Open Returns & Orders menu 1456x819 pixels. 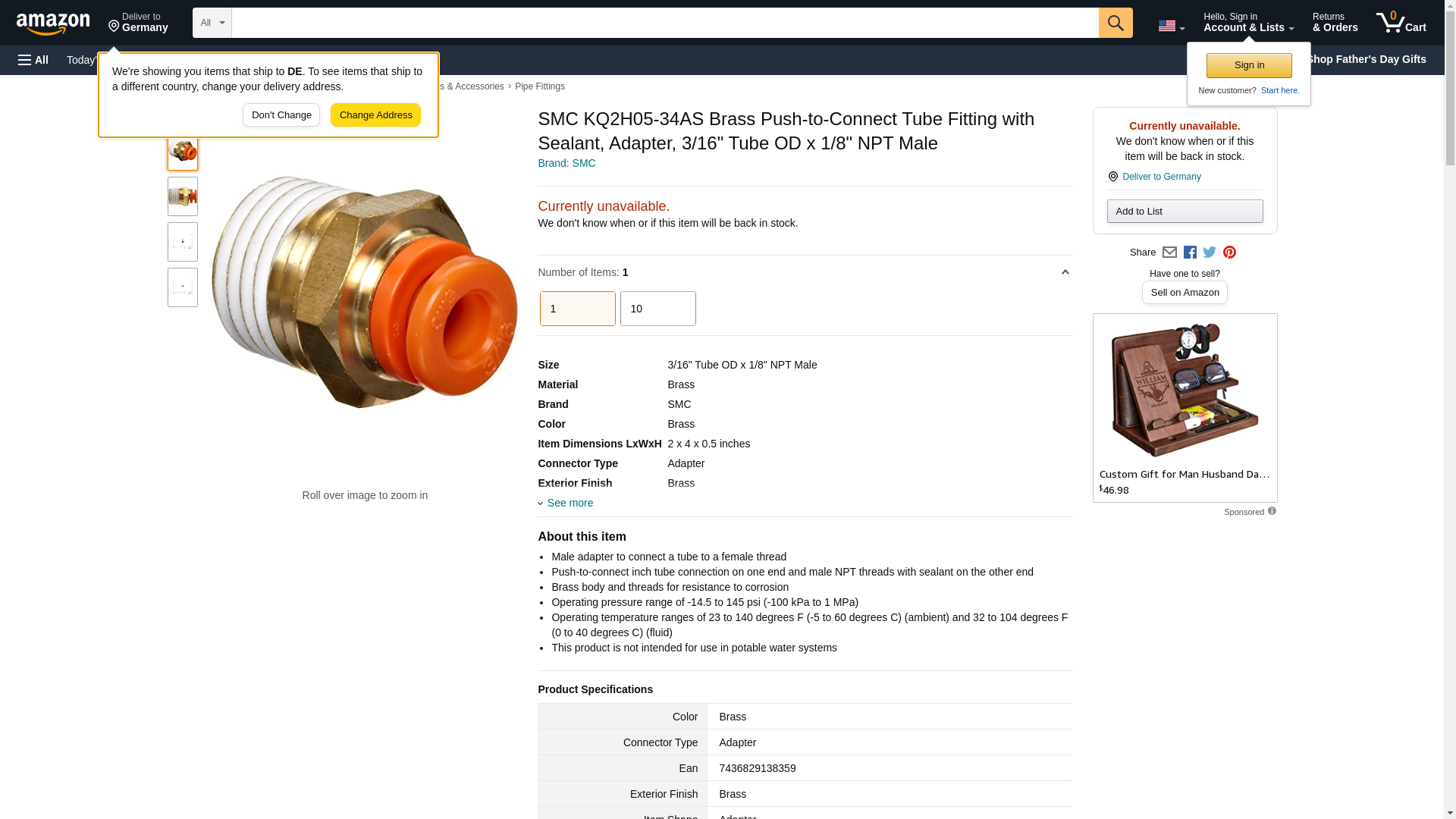pos(1335,23)
